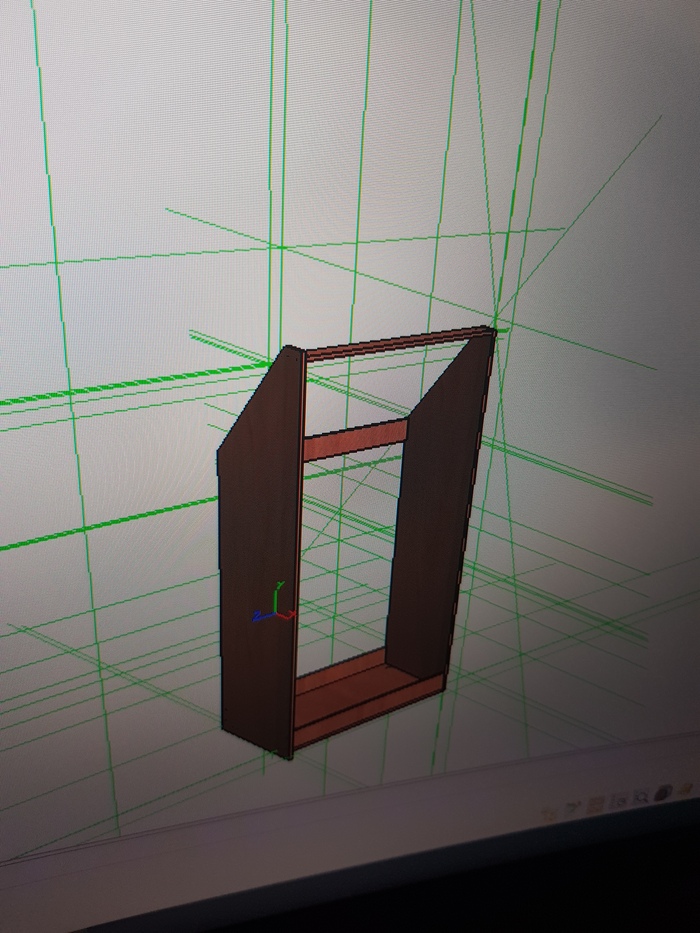Select the middle cross rail of the cabinet
This screenshot has width=700, height=933.
click(x=355, y=440)
